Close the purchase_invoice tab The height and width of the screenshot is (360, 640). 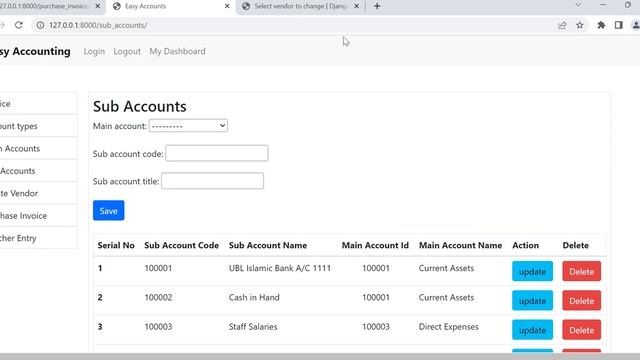[x=98, y=6]
